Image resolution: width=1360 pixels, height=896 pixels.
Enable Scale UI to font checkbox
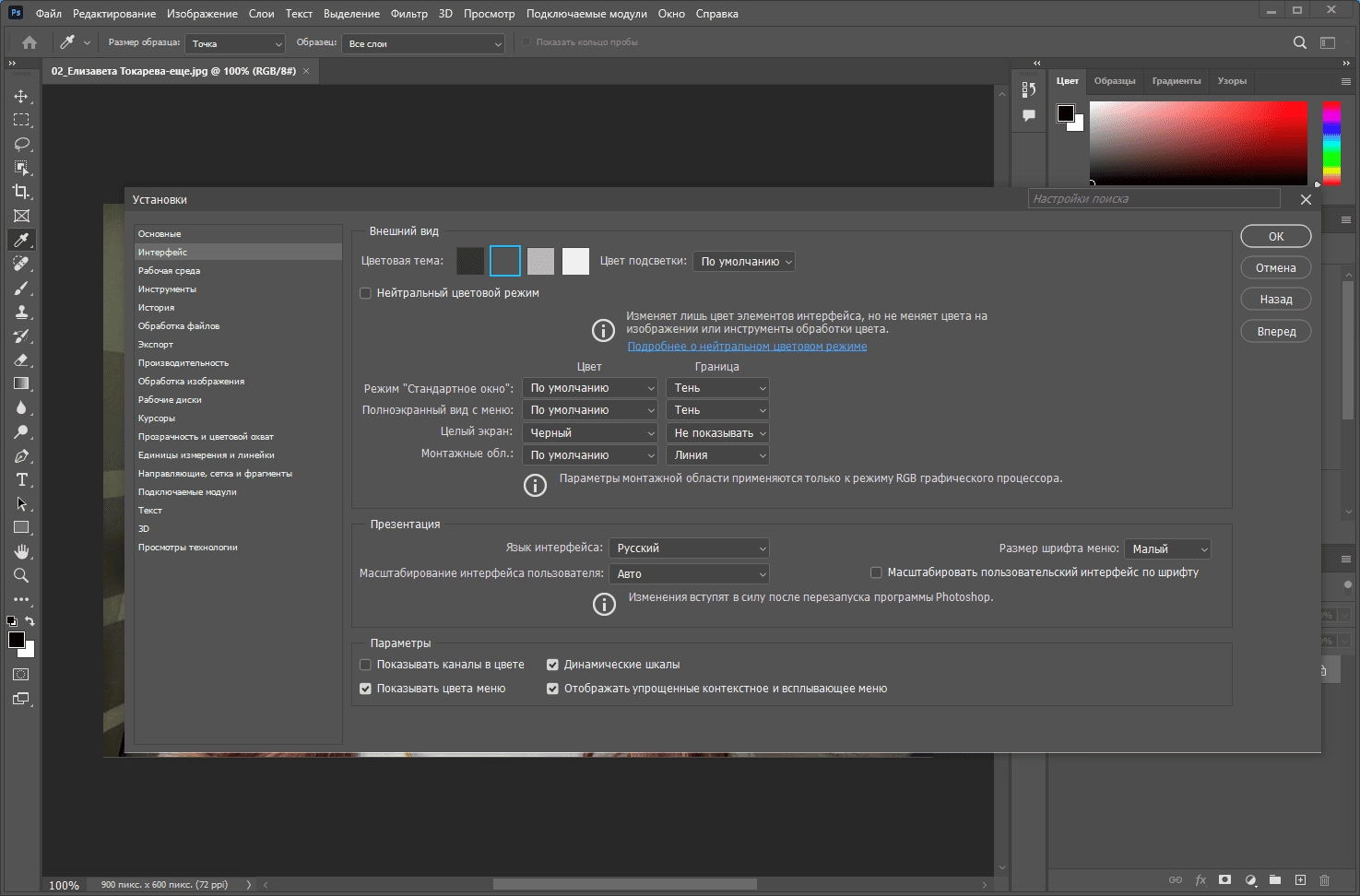pos(876,572)
